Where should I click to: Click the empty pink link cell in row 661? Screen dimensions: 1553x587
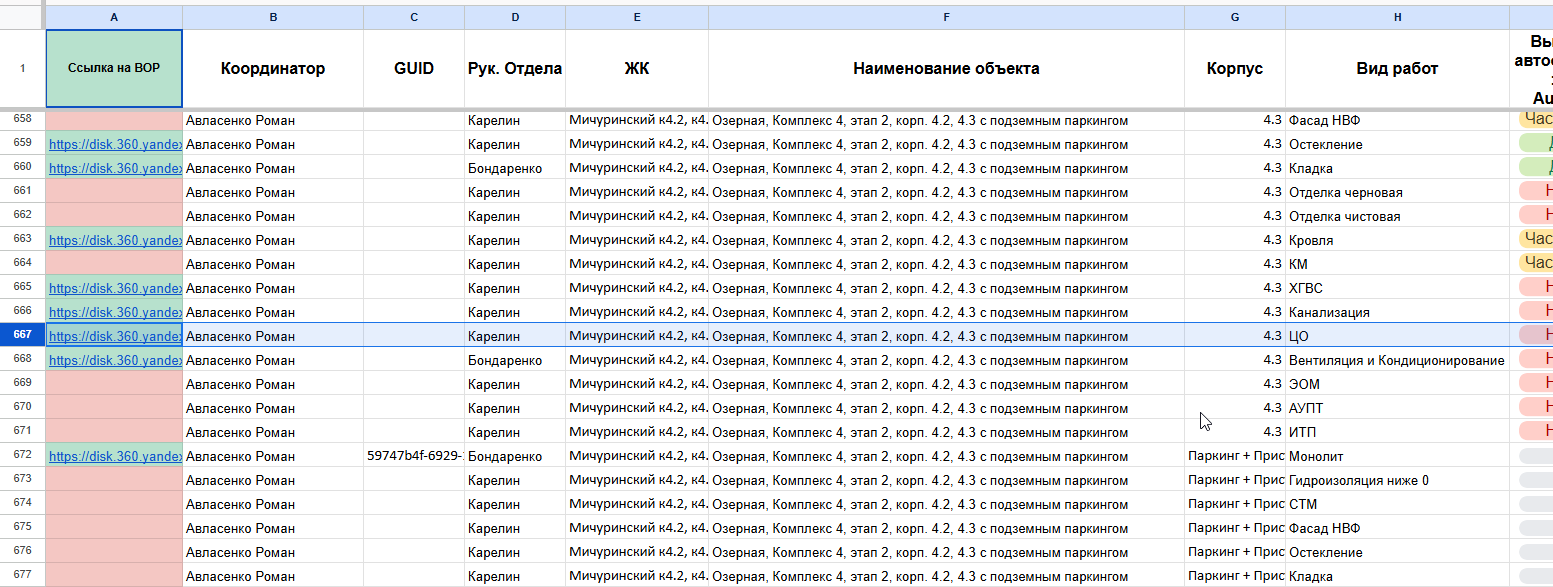[x=114, y=192]
